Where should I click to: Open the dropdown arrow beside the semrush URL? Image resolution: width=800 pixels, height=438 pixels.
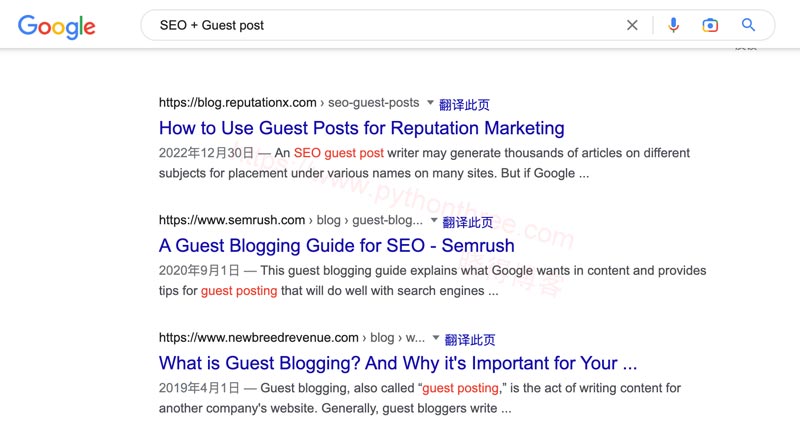pos(434,221)
